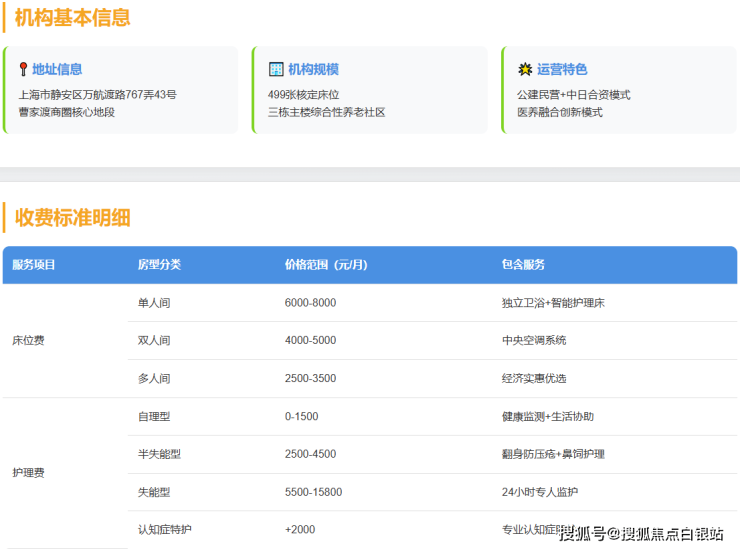Click the pin icon beside 地址信息
This screenshot has width=740, height=550.
[x=23, y=69]
